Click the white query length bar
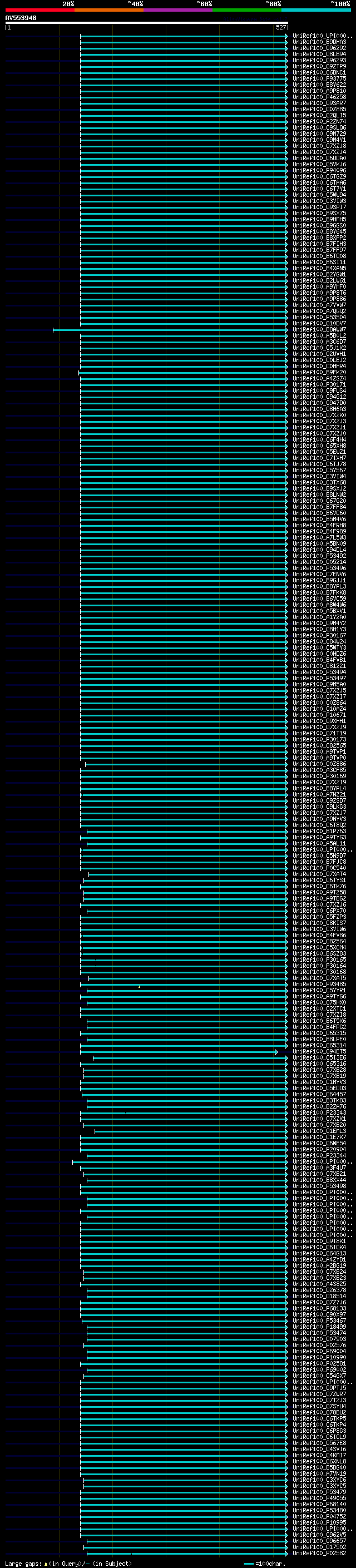 (147, 23)
